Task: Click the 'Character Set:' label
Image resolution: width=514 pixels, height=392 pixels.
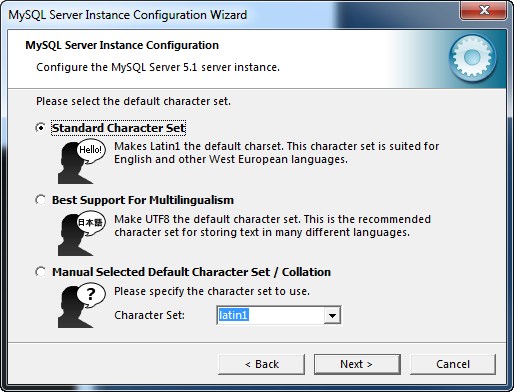Action: coord(149,315)
